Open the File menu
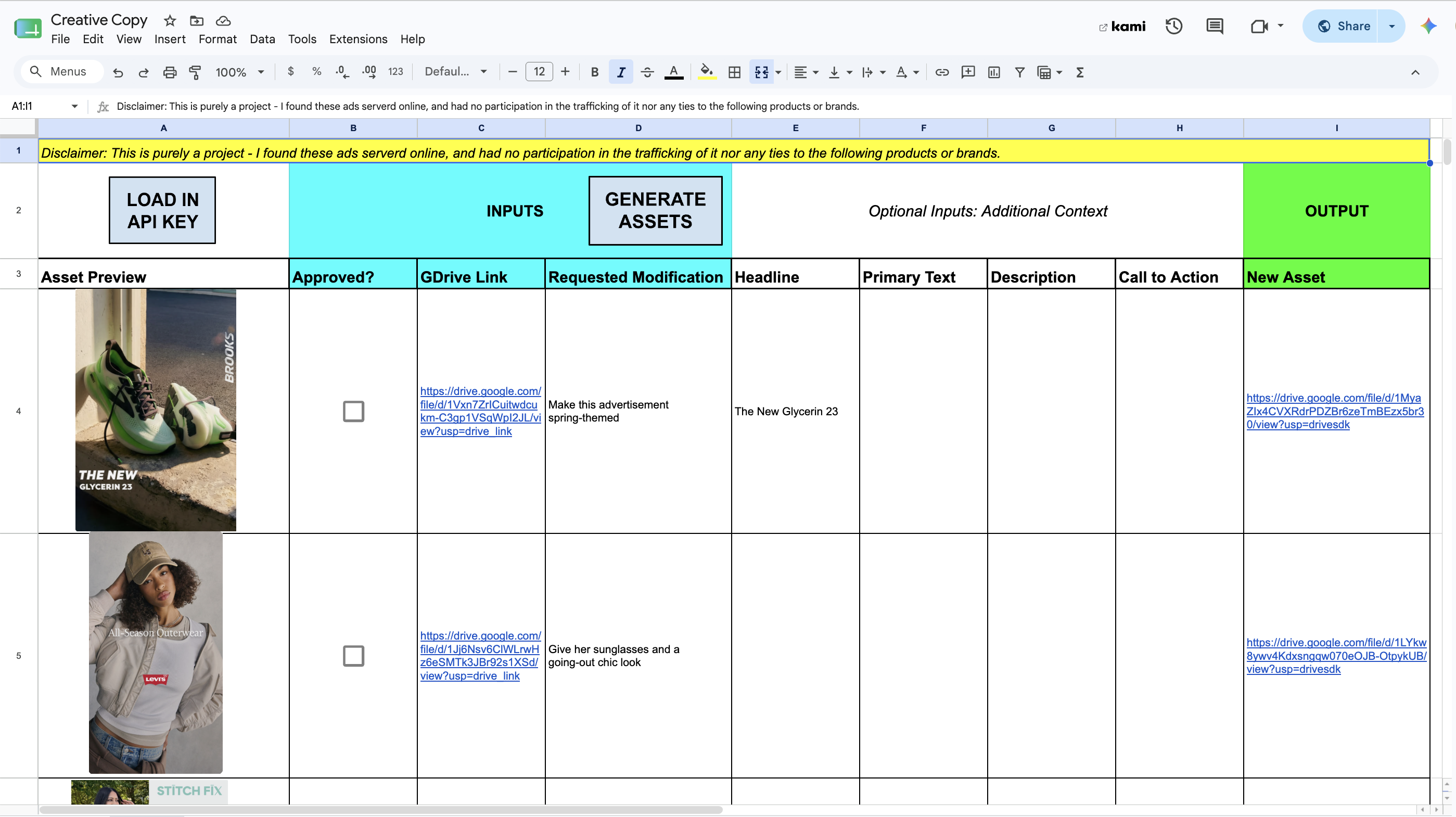Viewport: 1456px width, 817px height. [x=60, y=39]
